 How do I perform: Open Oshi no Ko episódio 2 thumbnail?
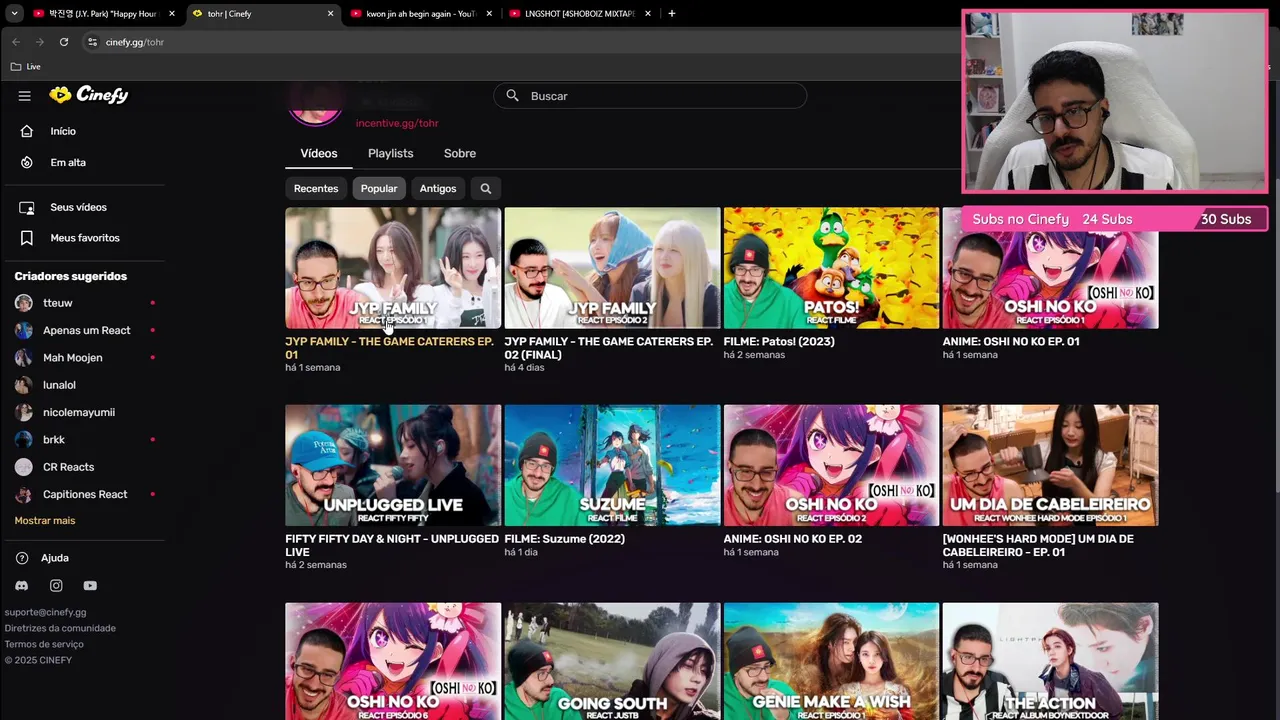coord(831,465)
